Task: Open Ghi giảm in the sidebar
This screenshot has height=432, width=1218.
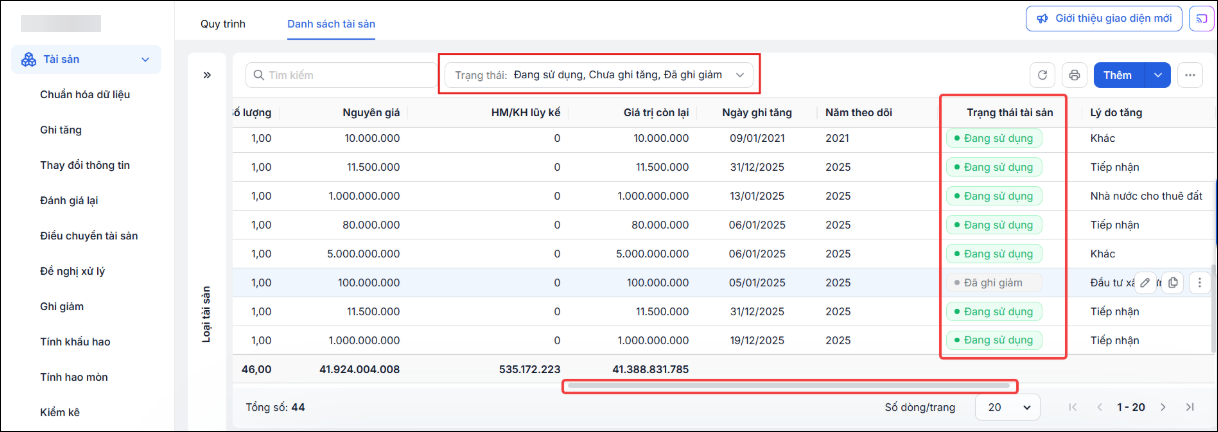Action: 62,306
